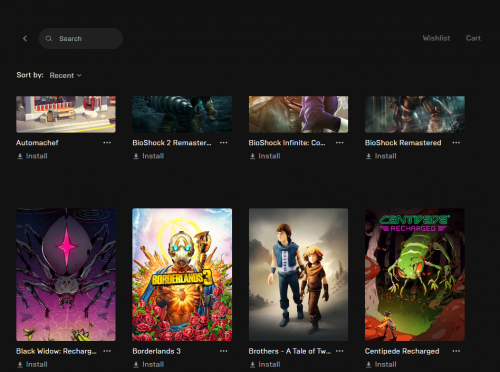Open the Wishlist page
The width and height of the screenshot is (500, 372).
point(436,38)
